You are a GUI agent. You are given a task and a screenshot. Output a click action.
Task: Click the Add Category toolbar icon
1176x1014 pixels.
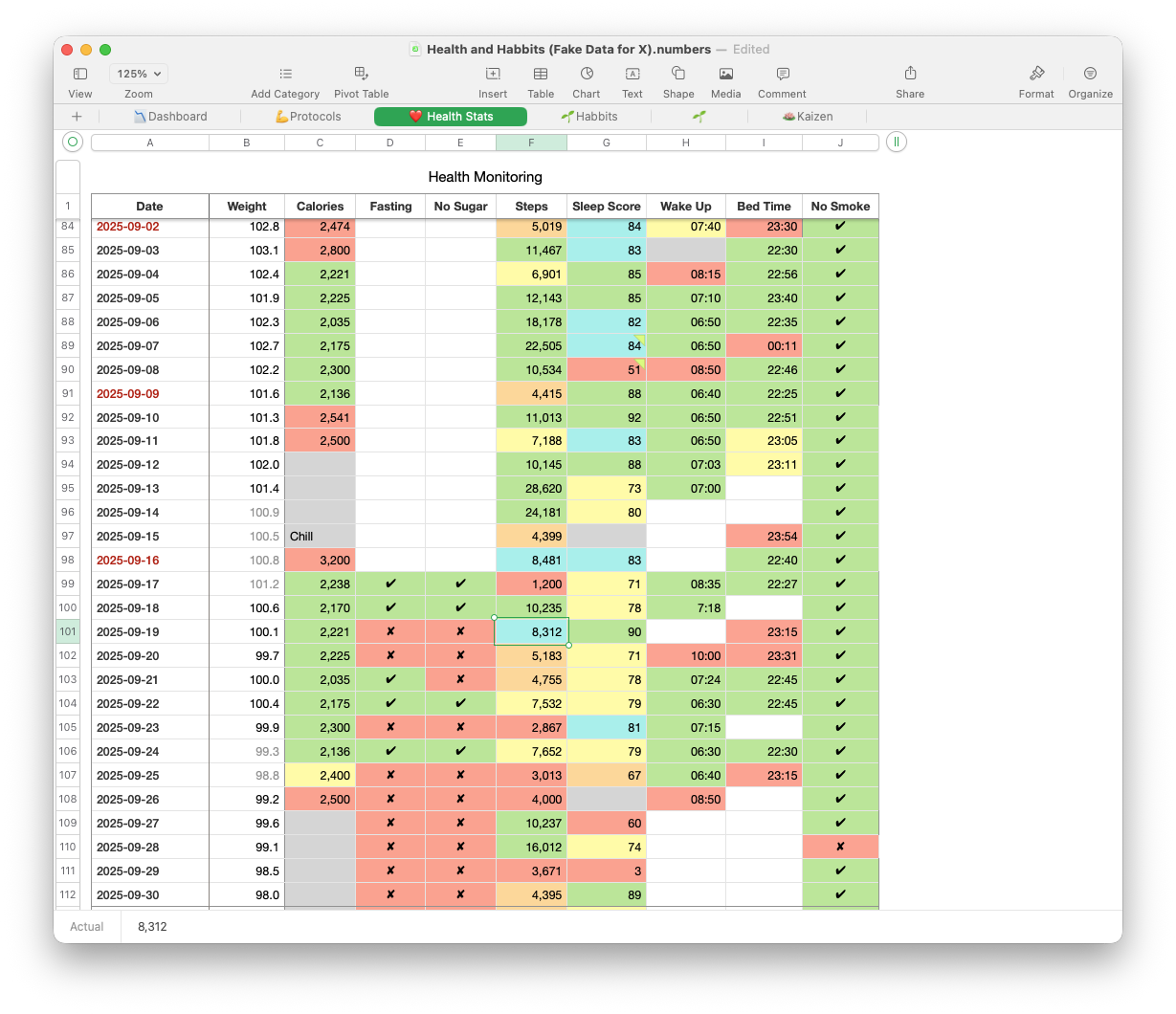click(x=285, y=74)
